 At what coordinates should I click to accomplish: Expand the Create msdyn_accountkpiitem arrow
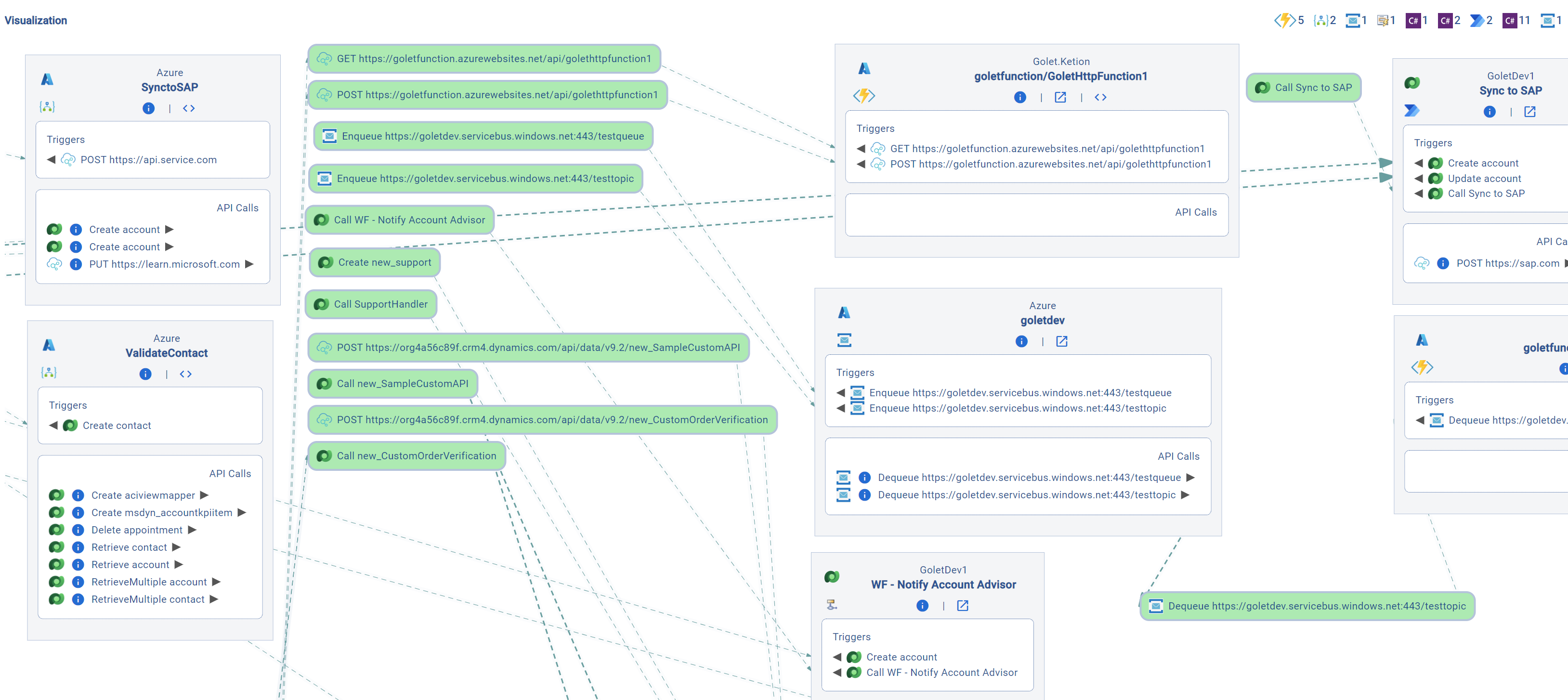pyautogui.click(x=242, y=513)
